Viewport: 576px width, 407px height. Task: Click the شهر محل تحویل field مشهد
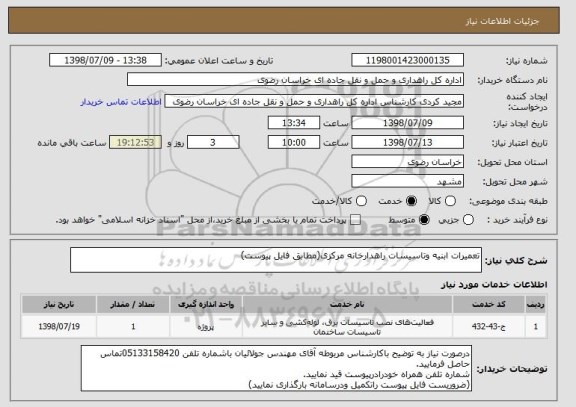[407, 181]
